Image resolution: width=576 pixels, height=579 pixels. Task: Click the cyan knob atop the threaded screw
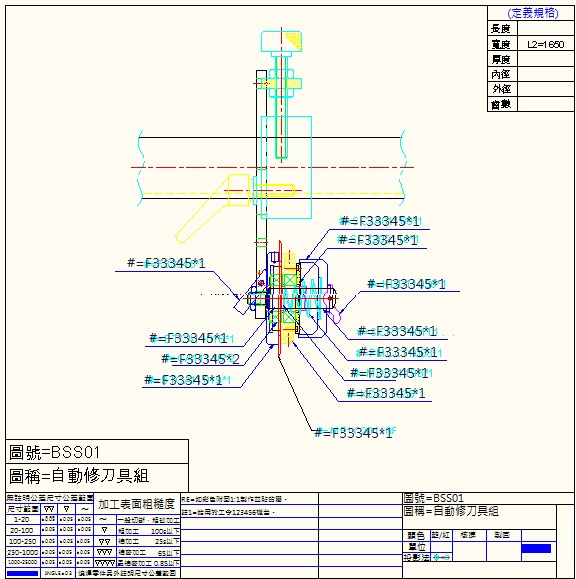(x=281, y=41)
